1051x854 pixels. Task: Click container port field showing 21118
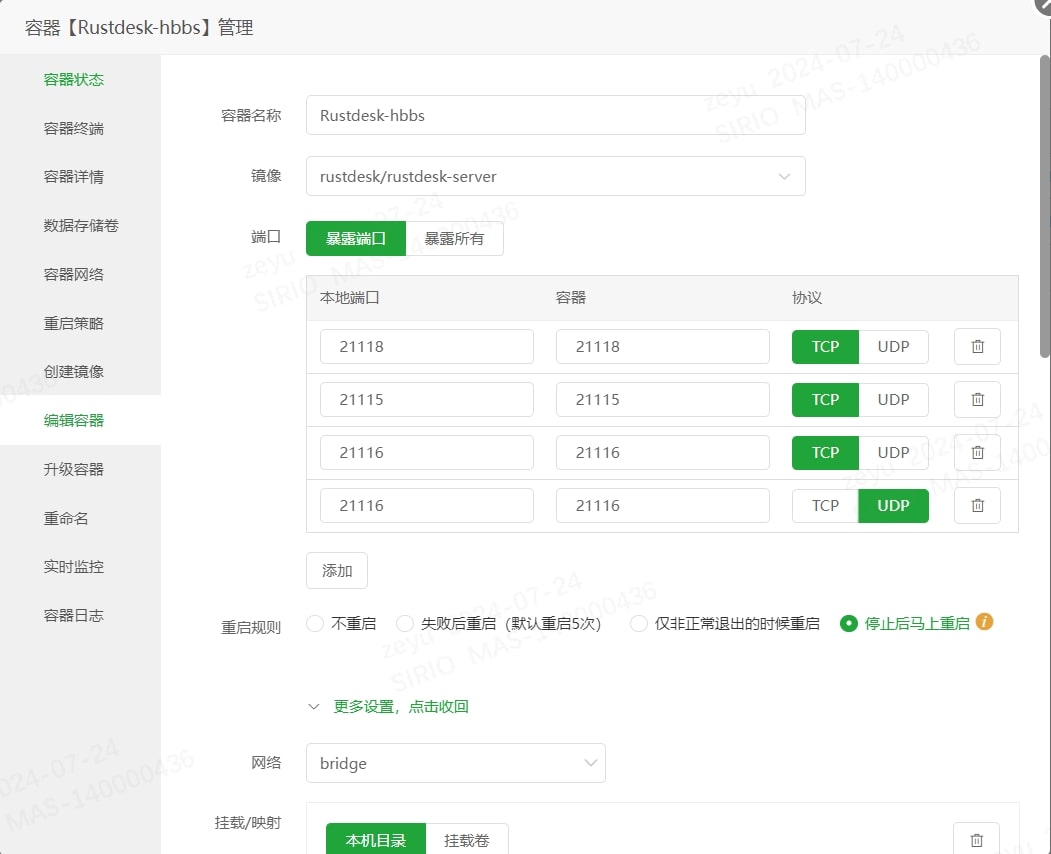tap(663, 347)
